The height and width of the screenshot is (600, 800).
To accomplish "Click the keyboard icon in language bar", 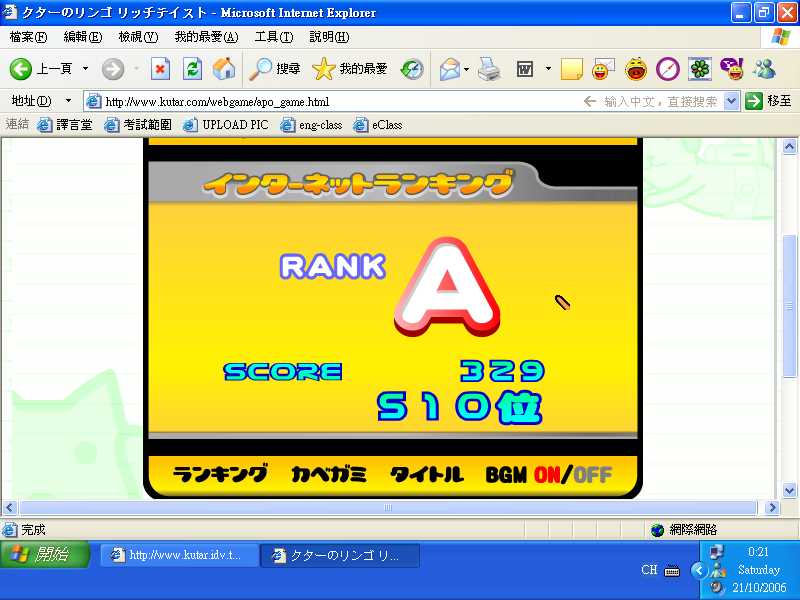I will [671, 570].
